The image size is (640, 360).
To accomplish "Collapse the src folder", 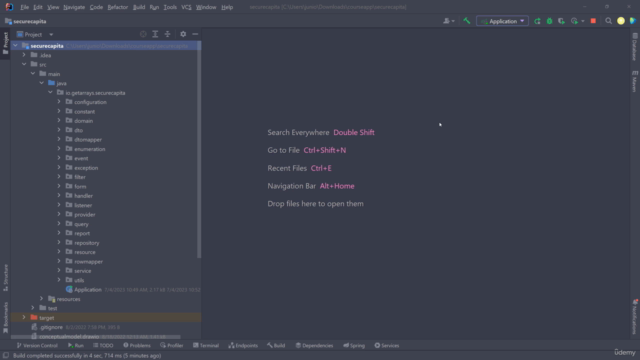I will point(24,64).
